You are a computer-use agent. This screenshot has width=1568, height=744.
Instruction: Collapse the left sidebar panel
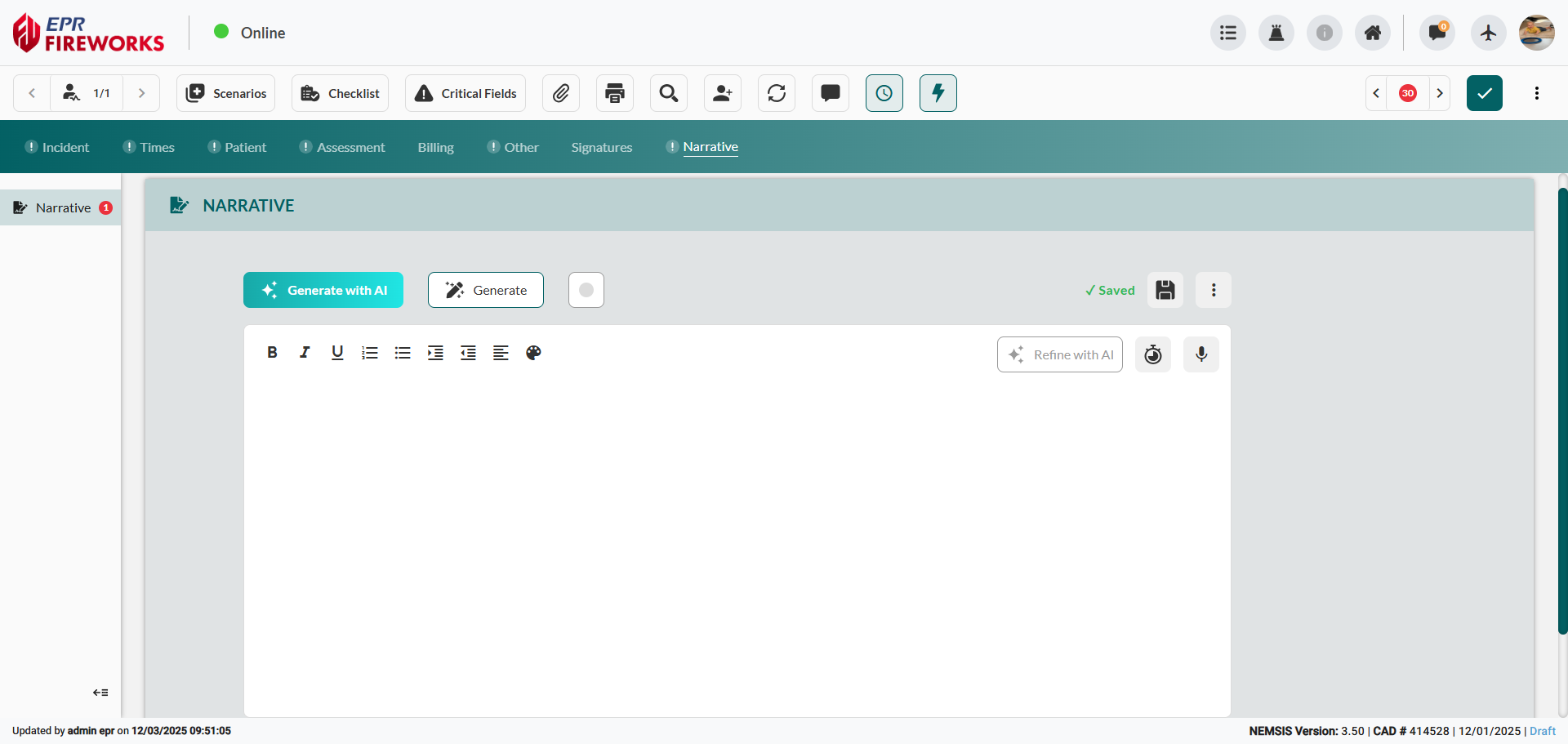[100, 693]
